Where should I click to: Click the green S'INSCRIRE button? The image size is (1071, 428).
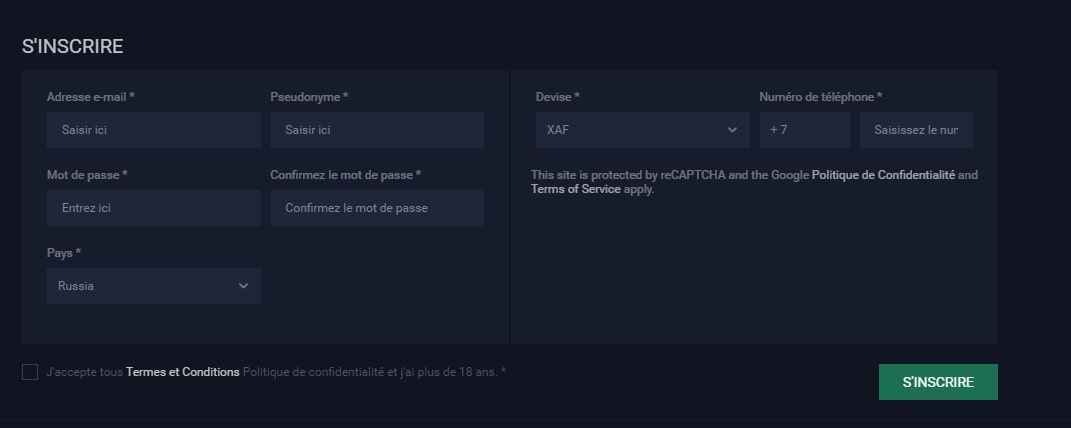(937, 382)
